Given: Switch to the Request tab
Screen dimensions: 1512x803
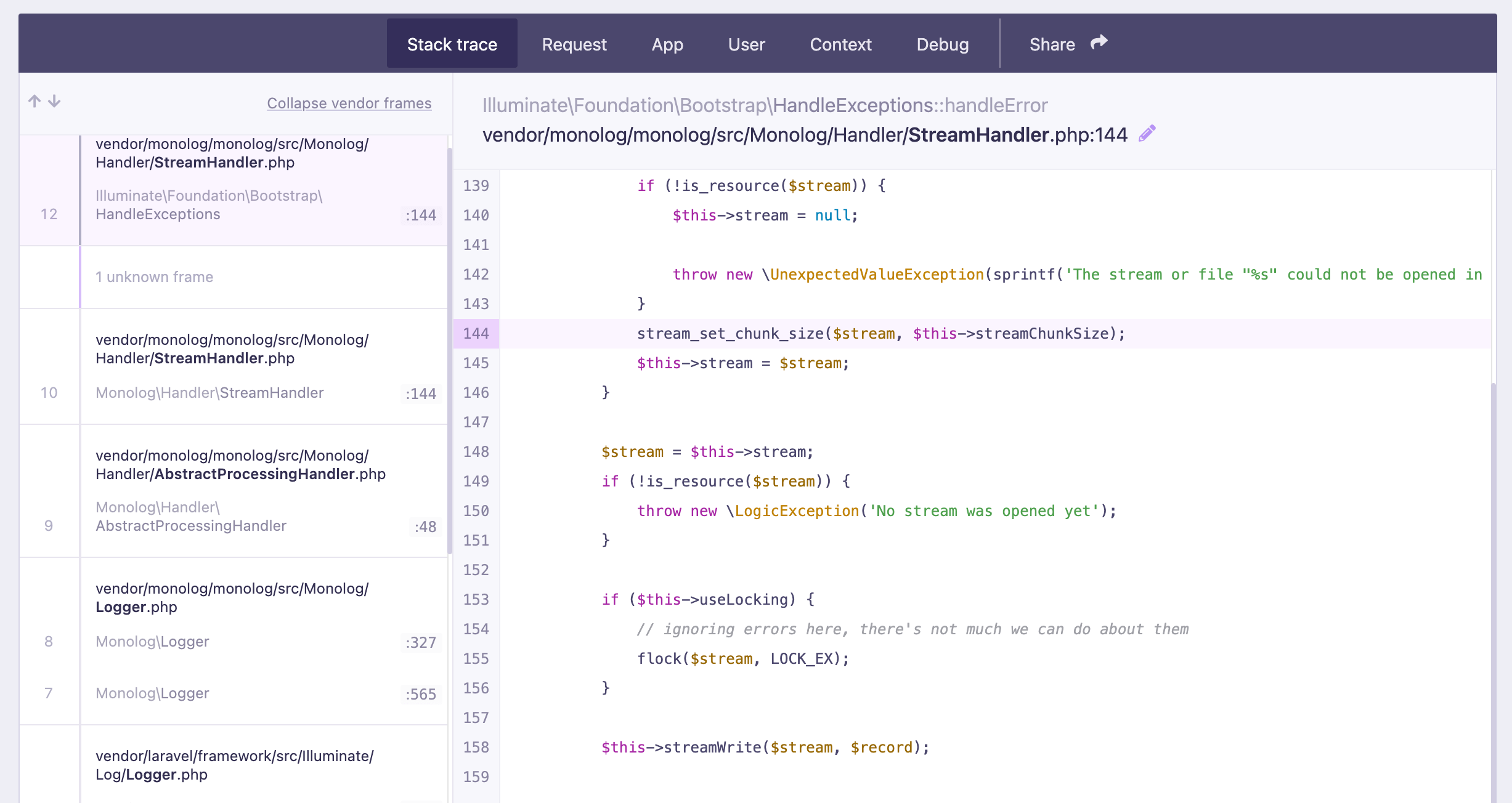Looking at the screenshot, I should pos(574,44).
